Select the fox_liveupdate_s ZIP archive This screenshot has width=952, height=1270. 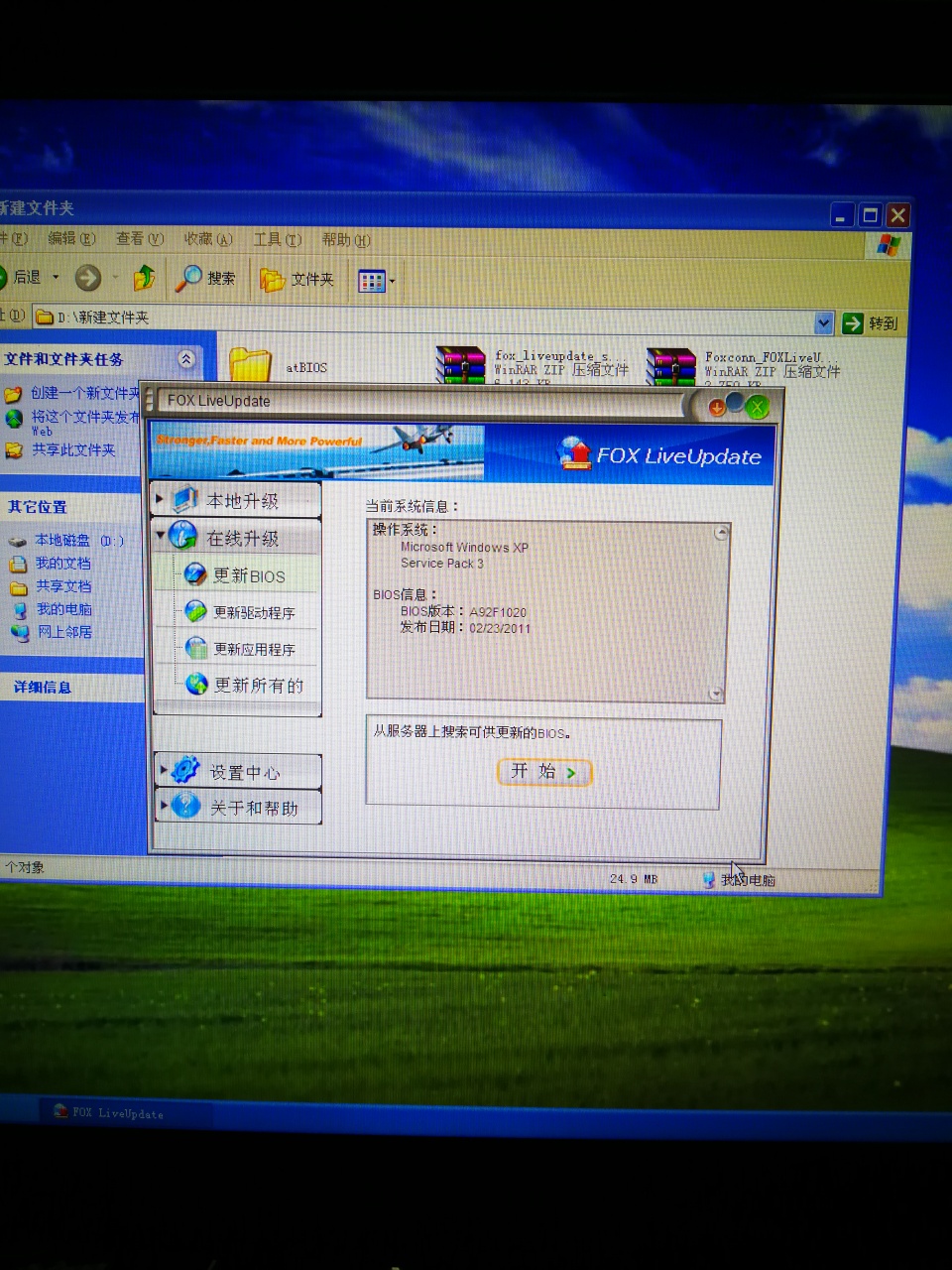(533, 364)
